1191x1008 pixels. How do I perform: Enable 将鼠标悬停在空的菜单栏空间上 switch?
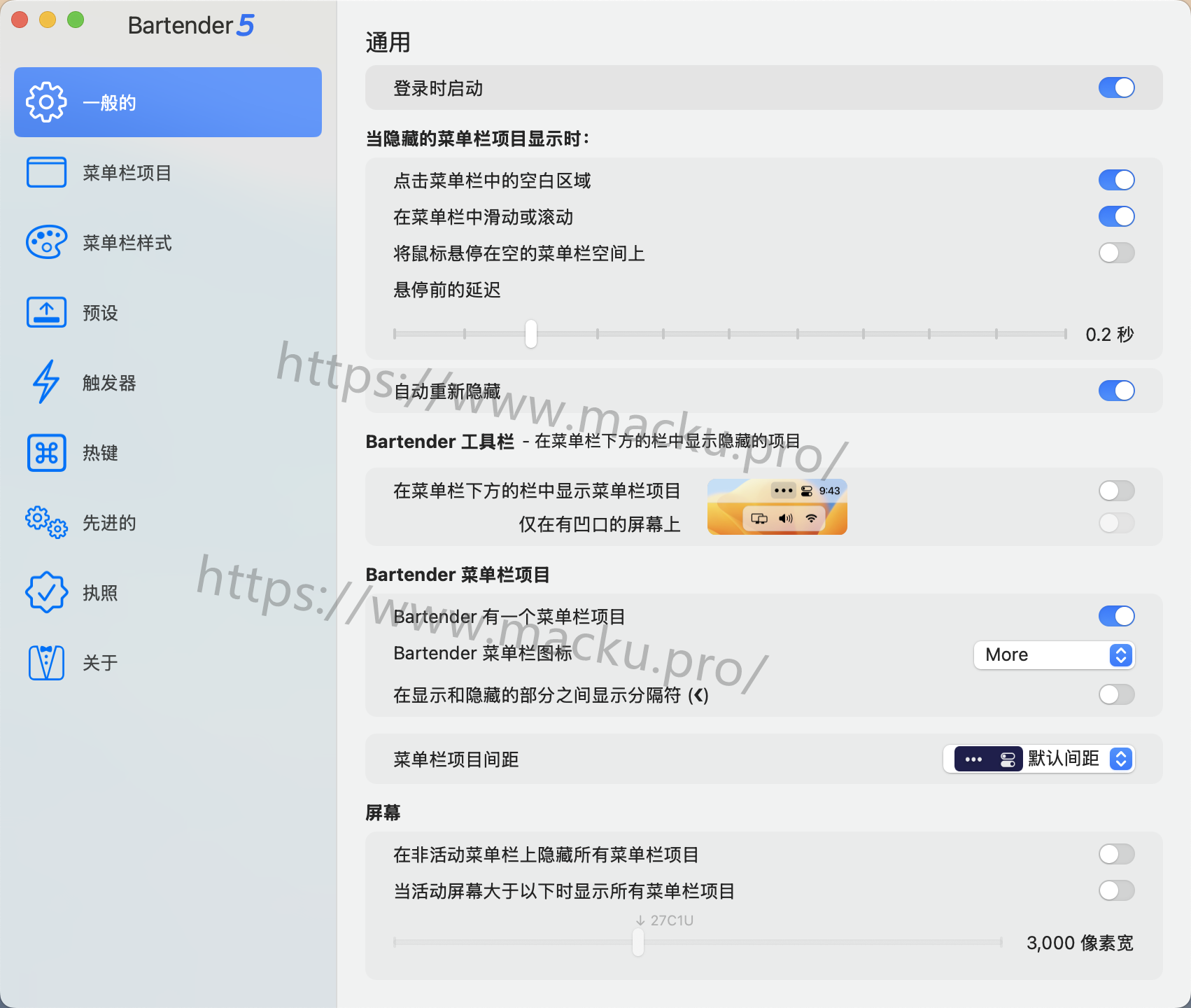1116,253
